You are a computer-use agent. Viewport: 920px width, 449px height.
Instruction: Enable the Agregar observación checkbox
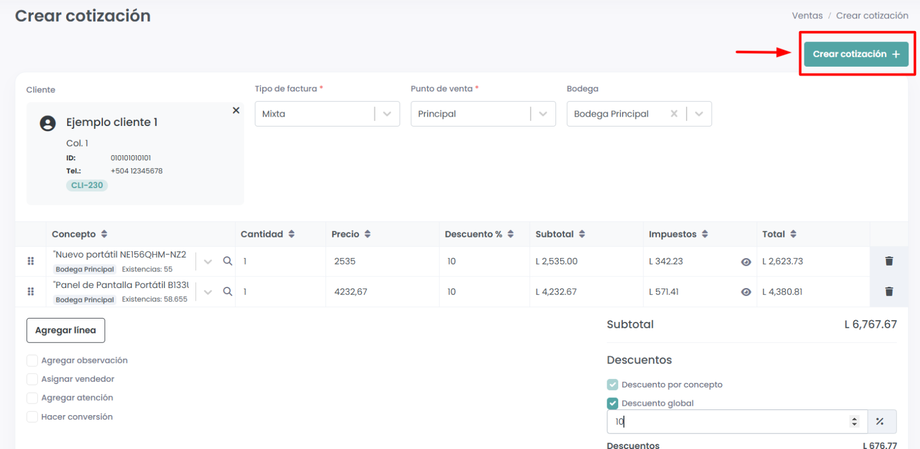(33, 360)
